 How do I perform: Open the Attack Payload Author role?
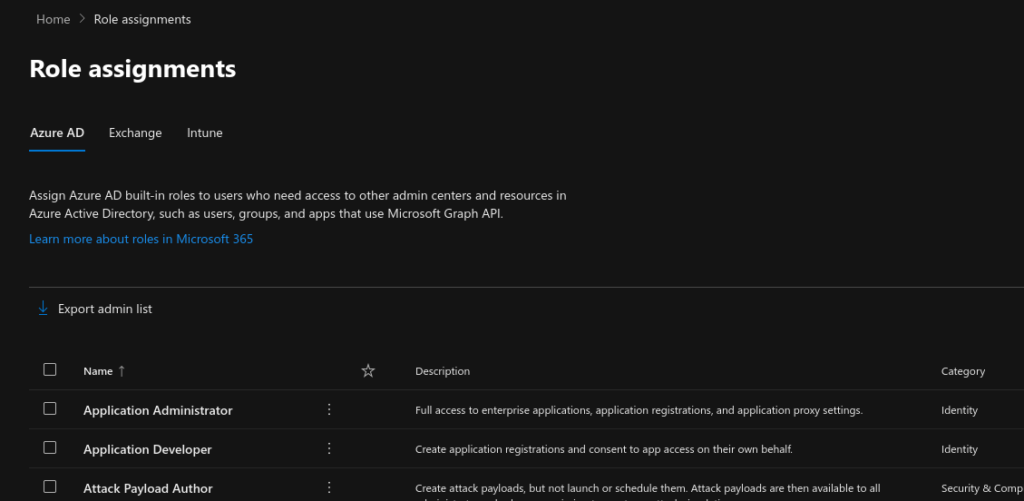point(148,489)
